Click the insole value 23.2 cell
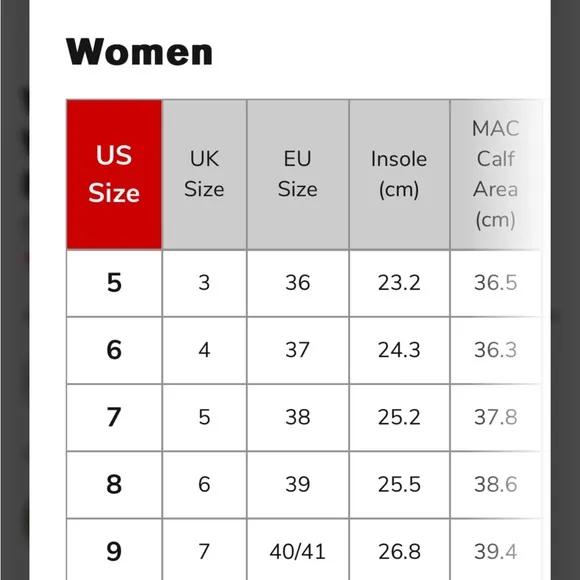 tap(399, 283)
